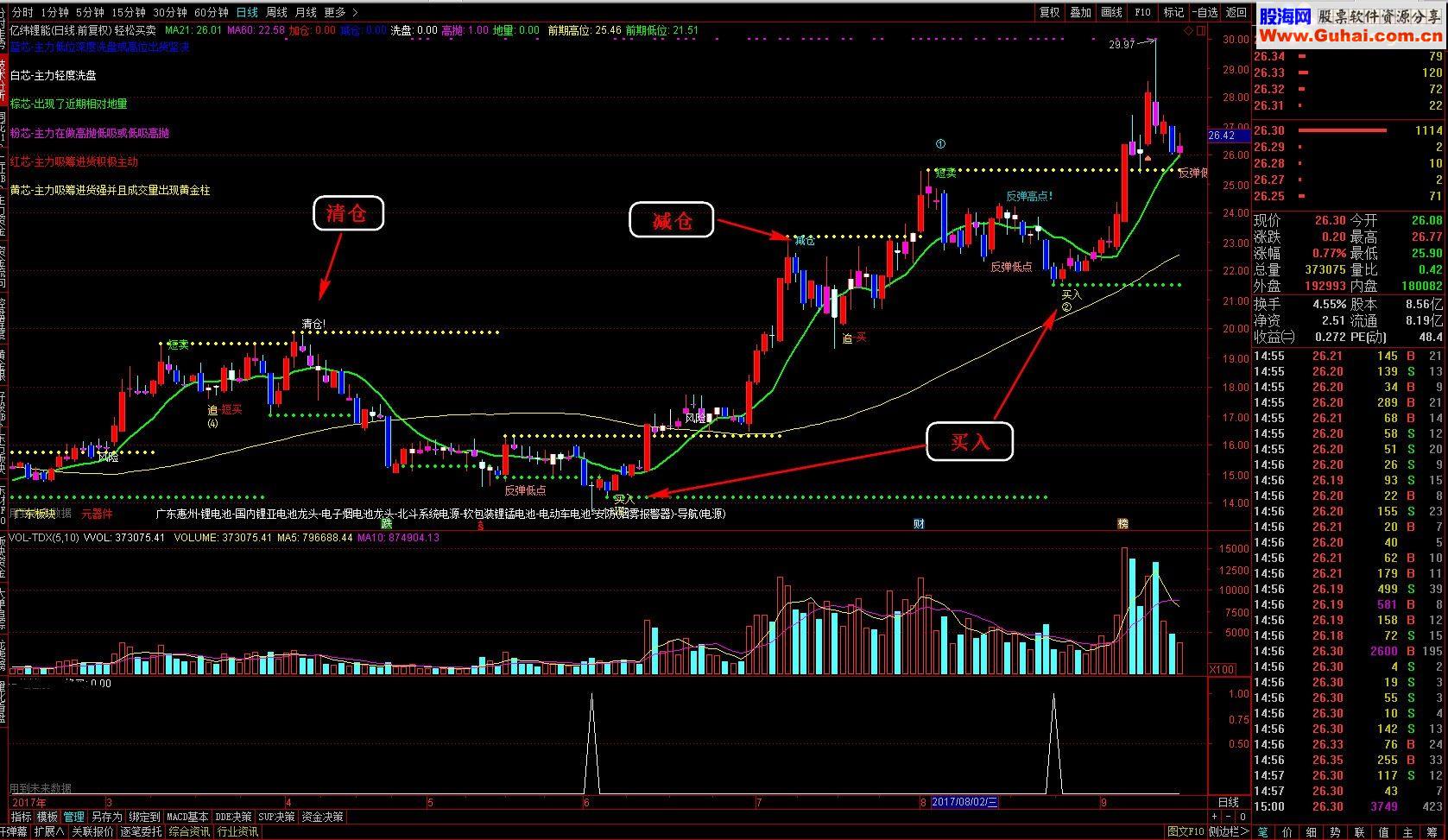Select the 资金决策 template
1448x840 pixels.
click(322, 817)
